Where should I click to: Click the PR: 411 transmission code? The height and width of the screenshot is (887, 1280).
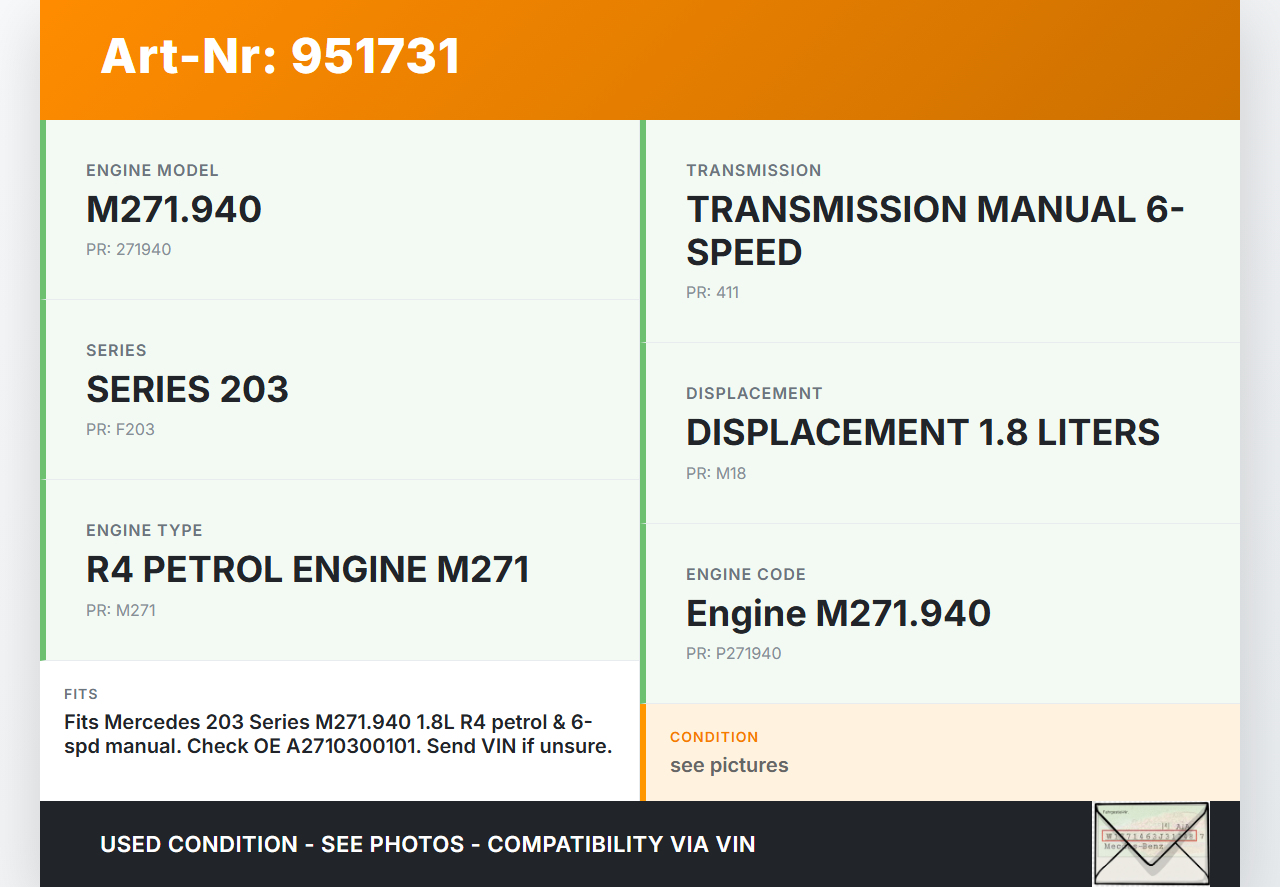[712, 292]
